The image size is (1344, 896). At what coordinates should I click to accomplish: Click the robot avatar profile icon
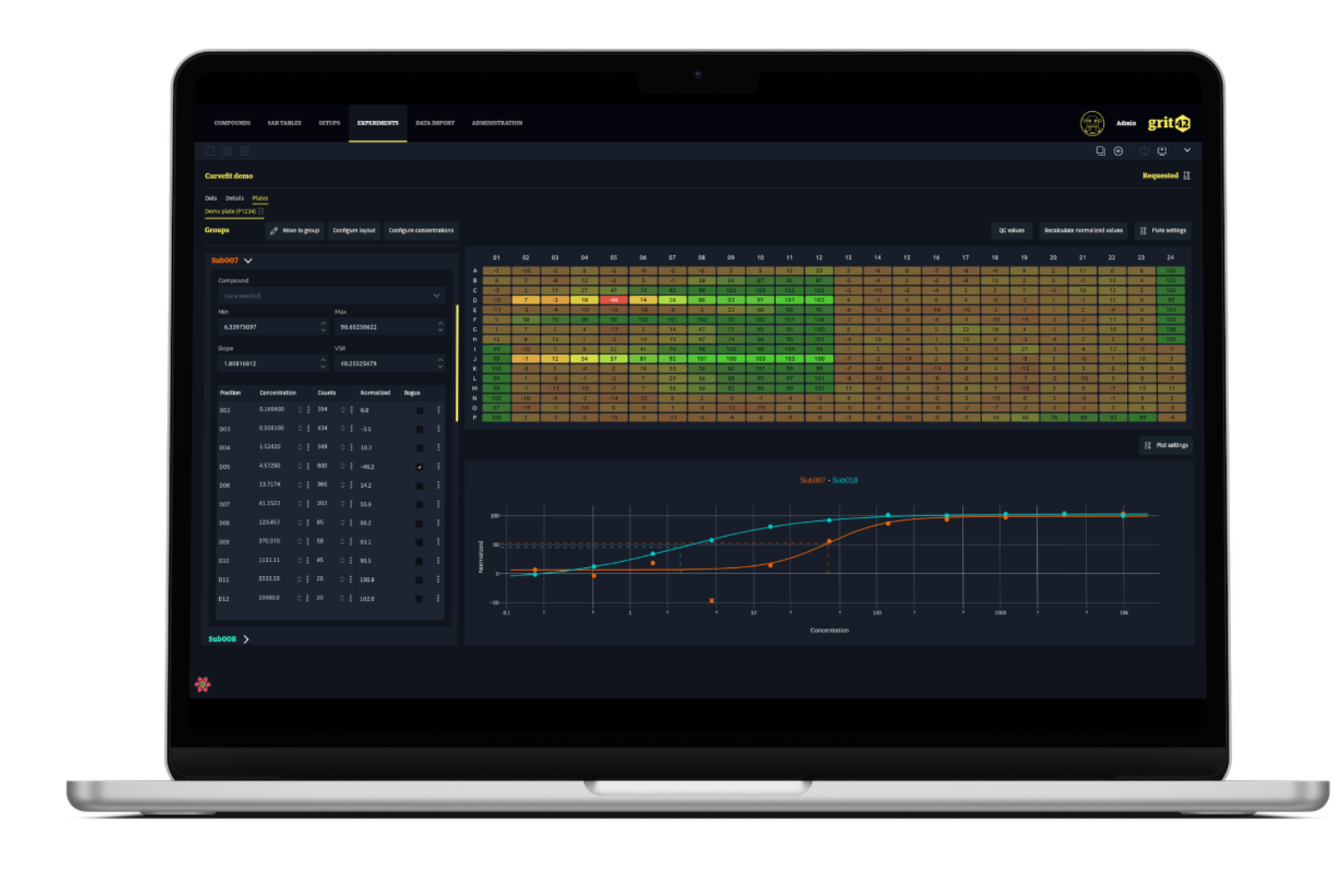pos(1091,124)
